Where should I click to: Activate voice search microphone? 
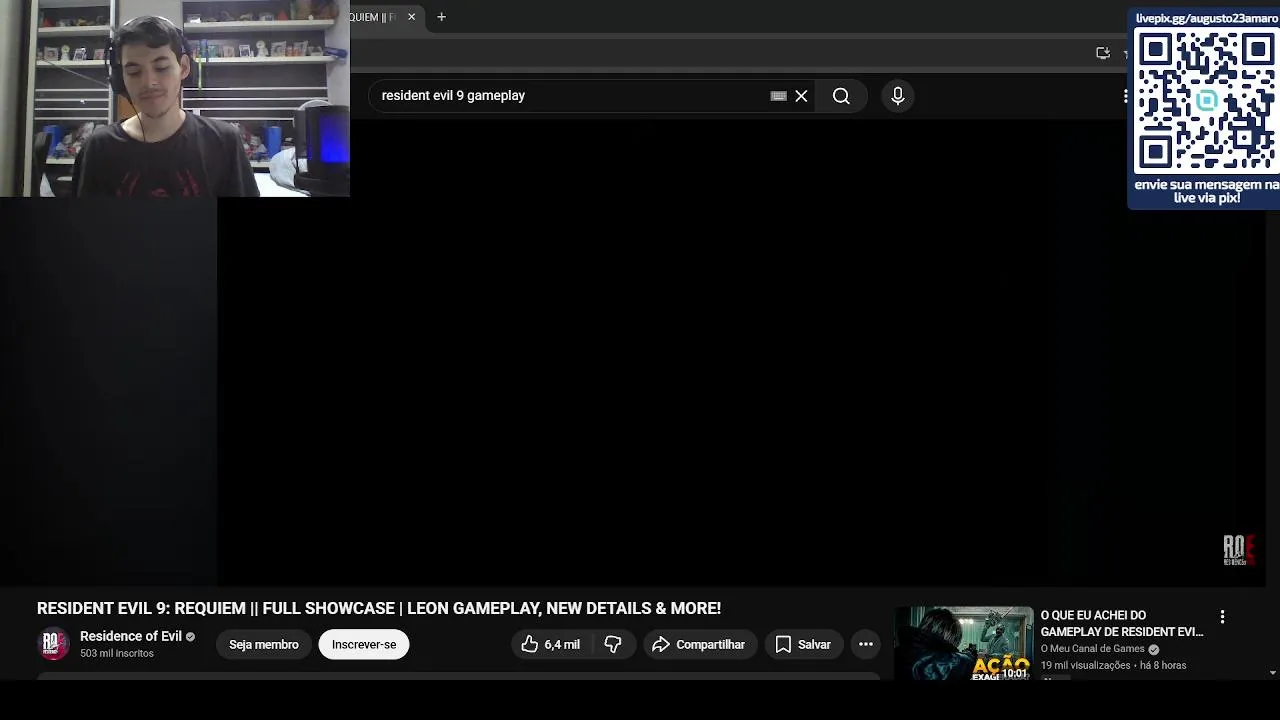(x=898, y=96)
